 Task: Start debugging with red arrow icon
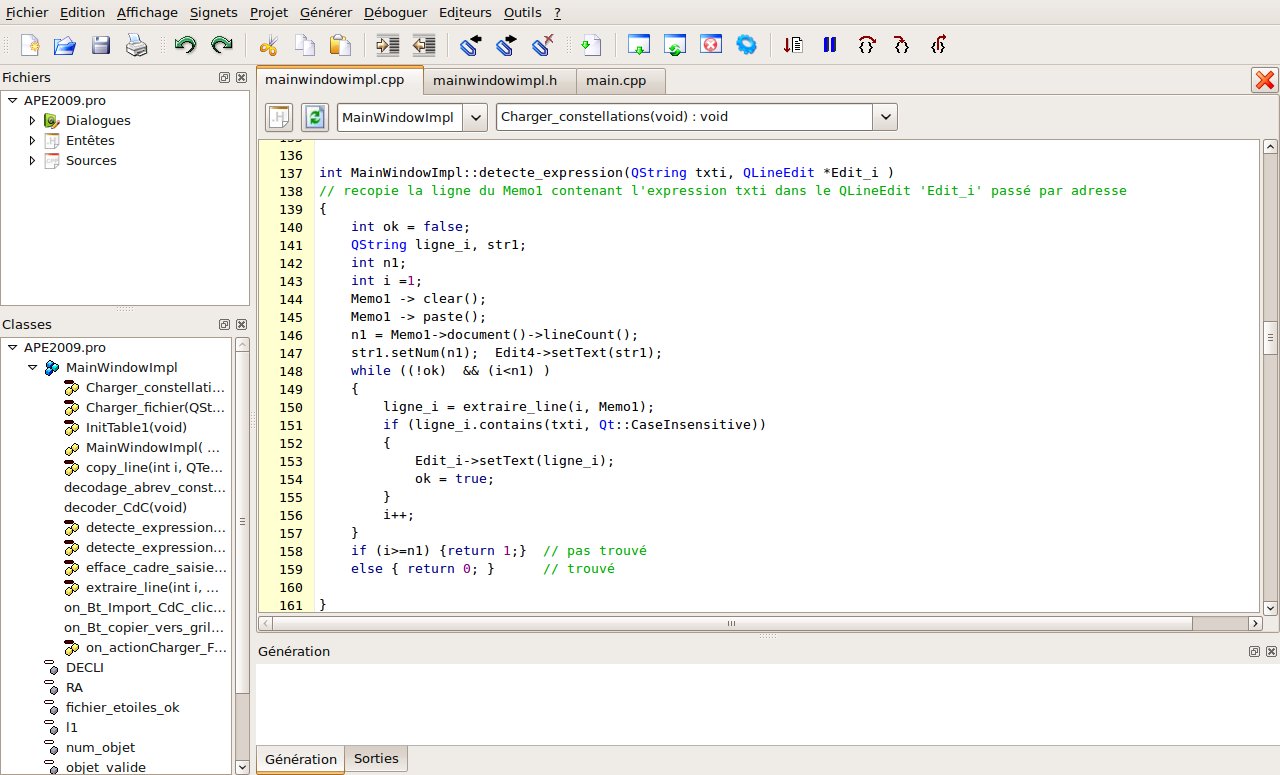click(x=793, y=45)
